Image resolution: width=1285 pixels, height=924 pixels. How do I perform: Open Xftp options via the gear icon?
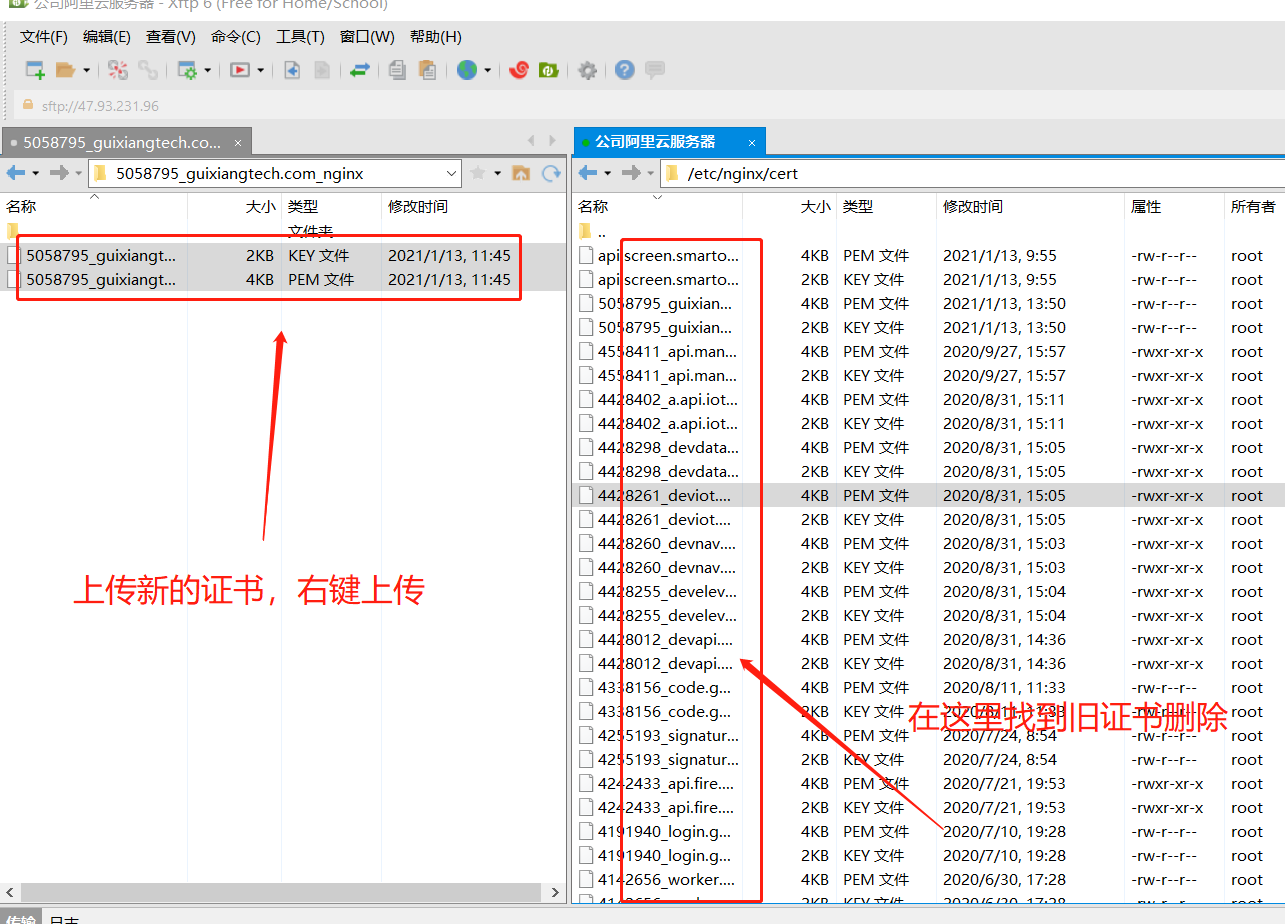[587, 70]
